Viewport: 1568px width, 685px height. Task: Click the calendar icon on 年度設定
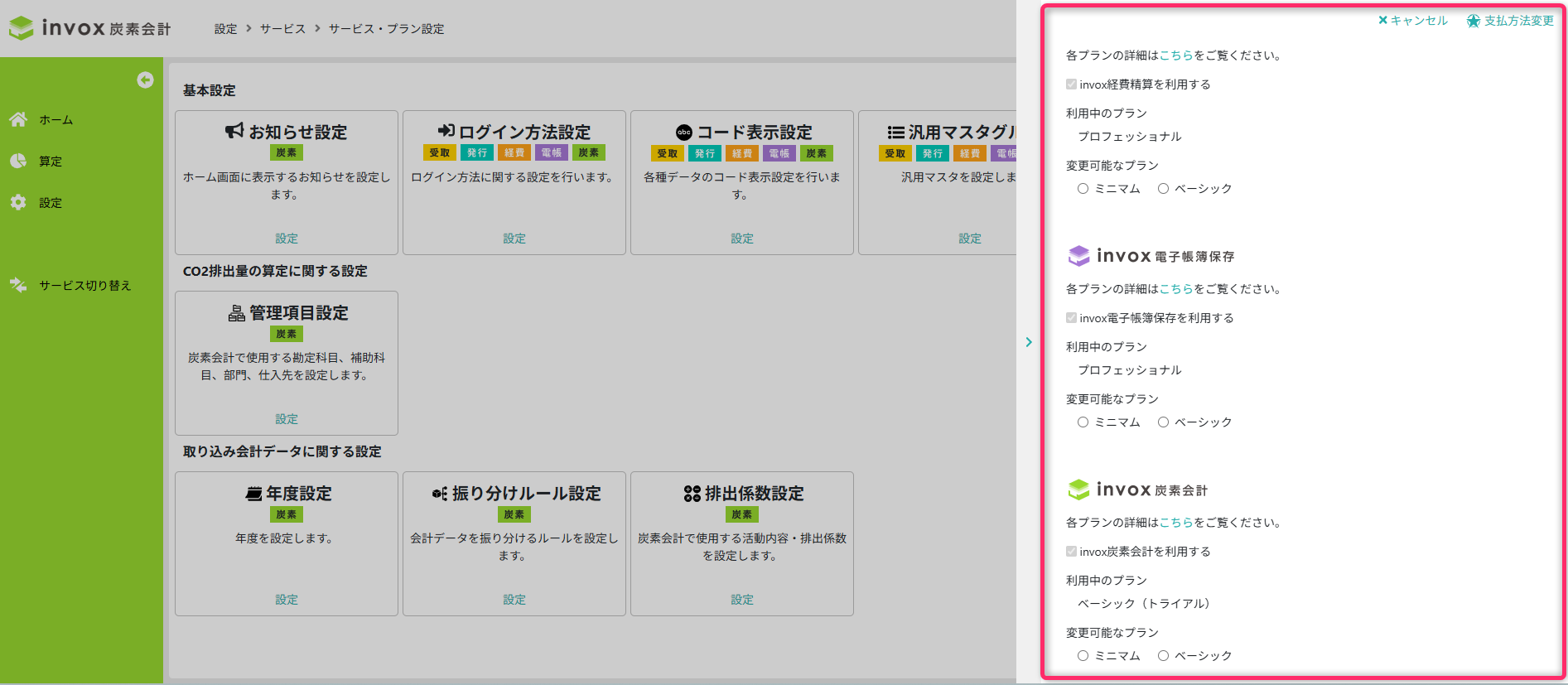click(253, 494)
